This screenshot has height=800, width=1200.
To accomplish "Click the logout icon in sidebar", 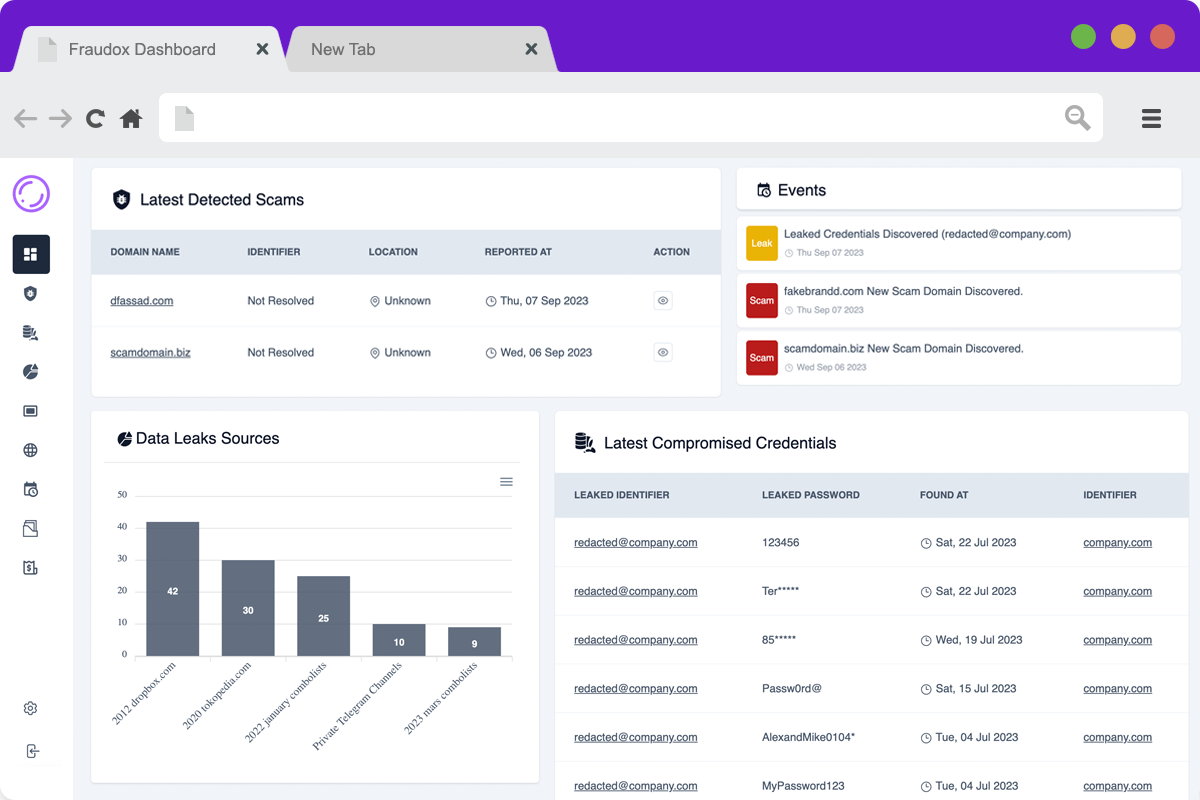I will [x=32, y=751].
